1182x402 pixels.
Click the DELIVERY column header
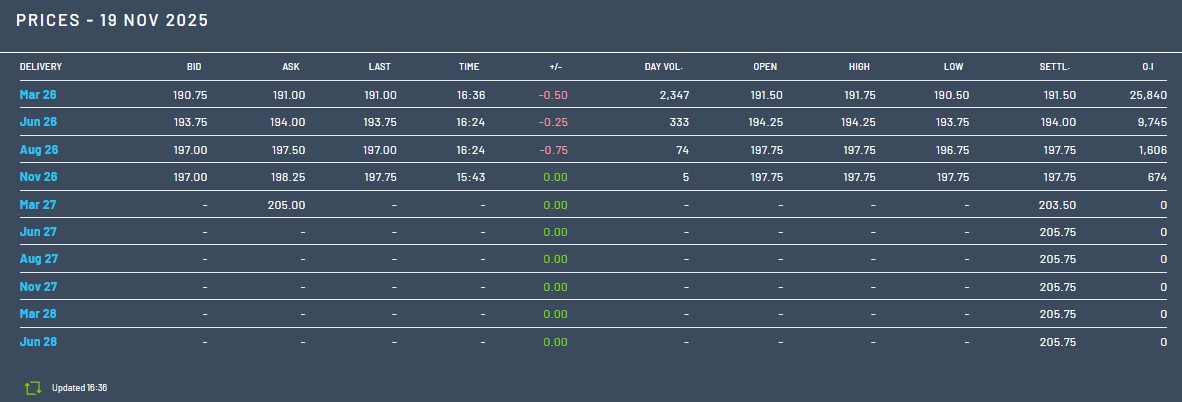point(41,67)
